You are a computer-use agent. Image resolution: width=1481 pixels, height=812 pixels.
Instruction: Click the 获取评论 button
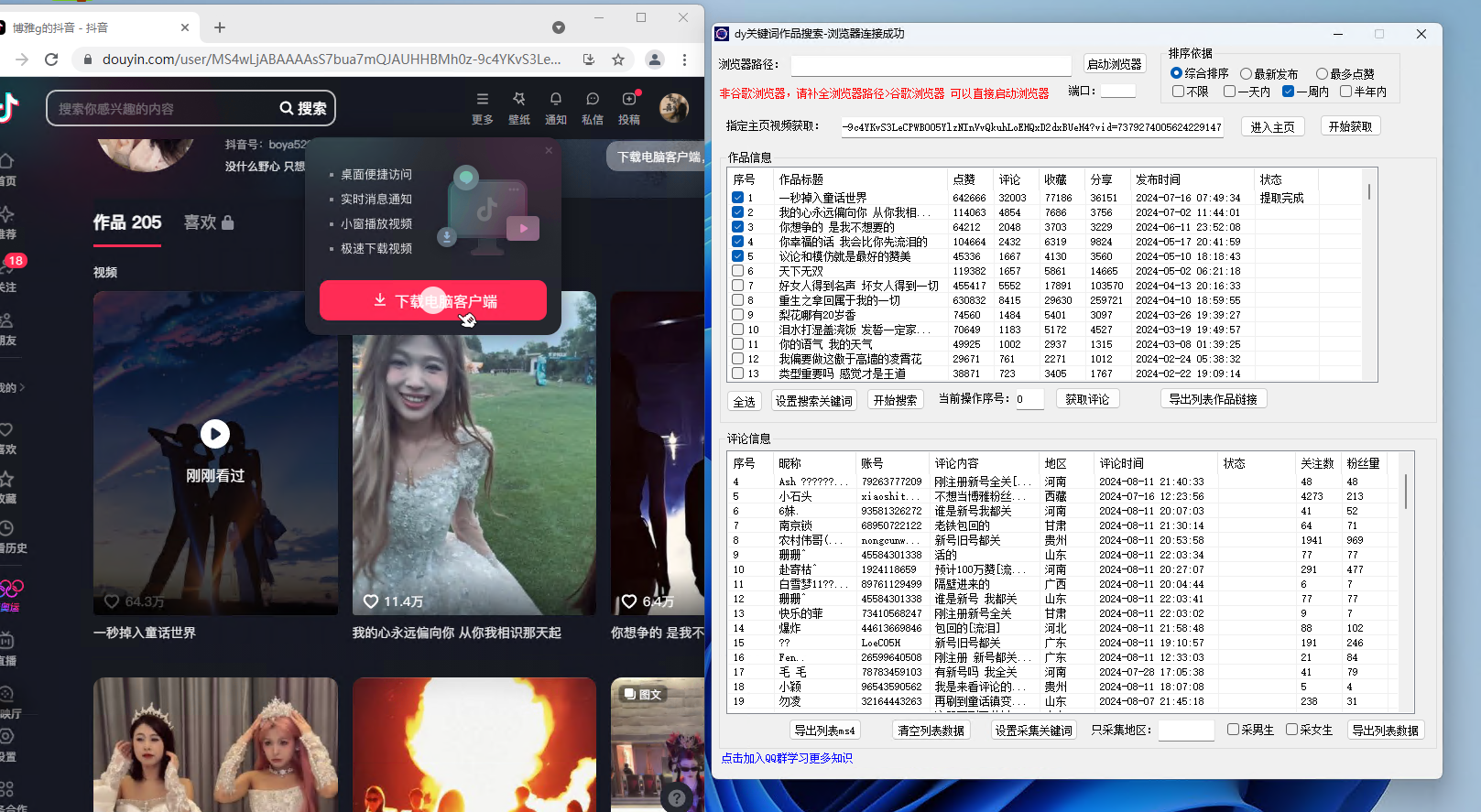[x=1087, y=399]
